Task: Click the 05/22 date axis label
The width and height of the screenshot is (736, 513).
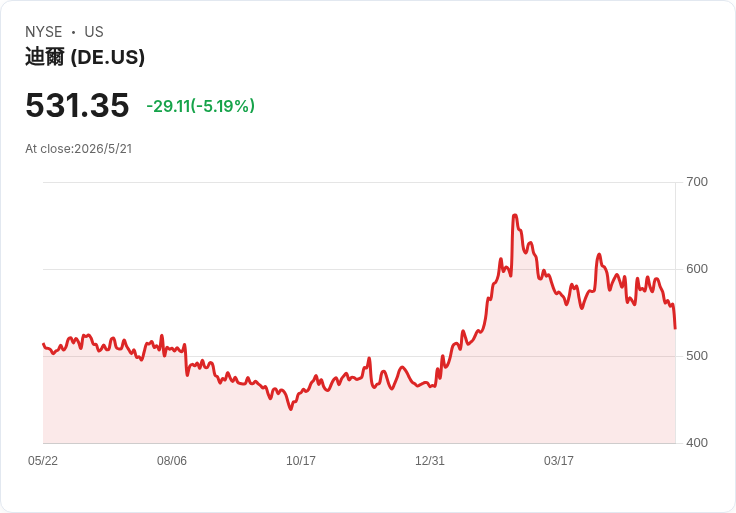Action: (x=43, y=460)
